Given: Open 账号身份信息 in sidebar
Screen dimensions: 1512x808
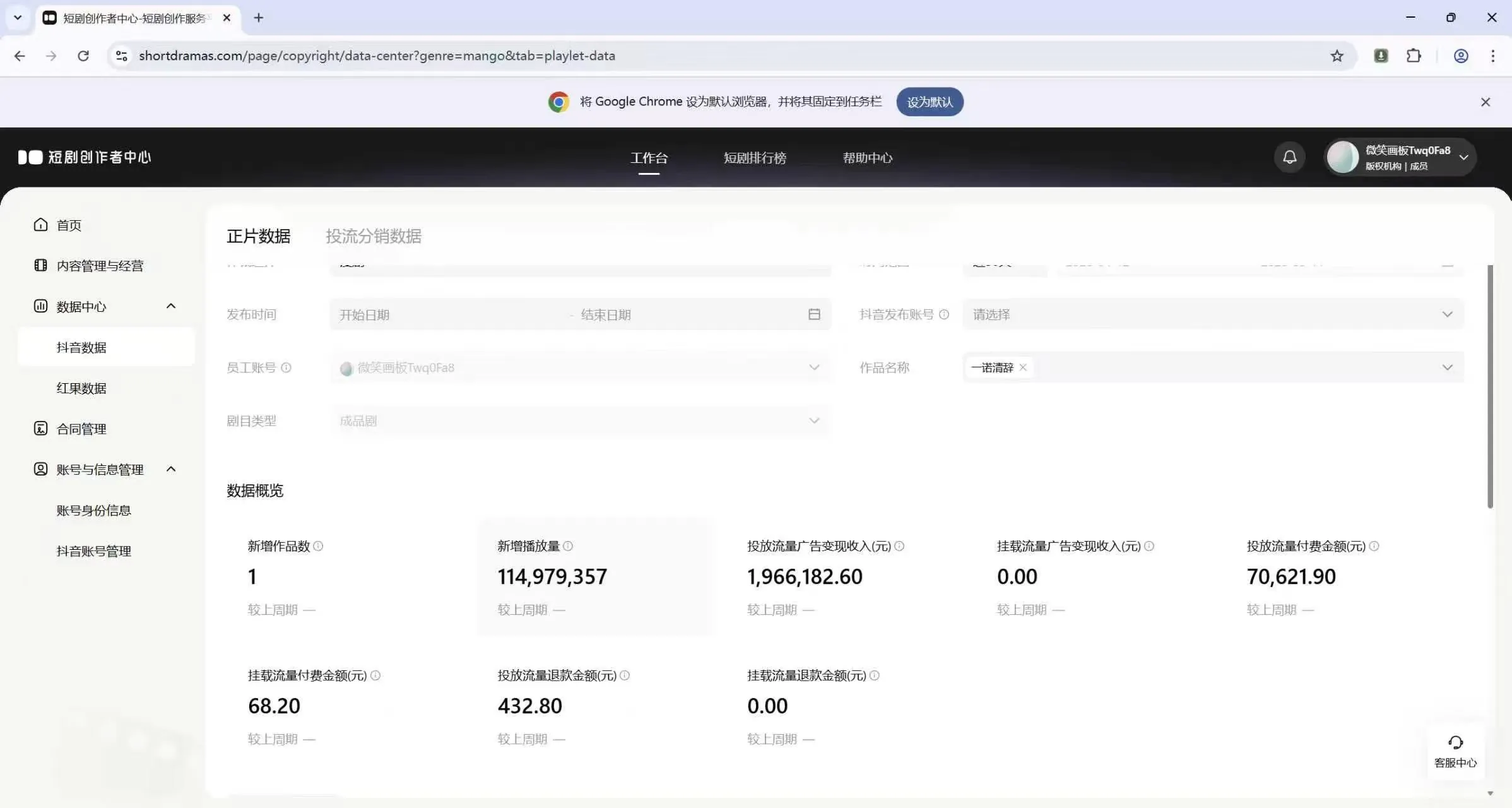Looking at the screenshot, I should pyautogui.click(x=93, y=510).
